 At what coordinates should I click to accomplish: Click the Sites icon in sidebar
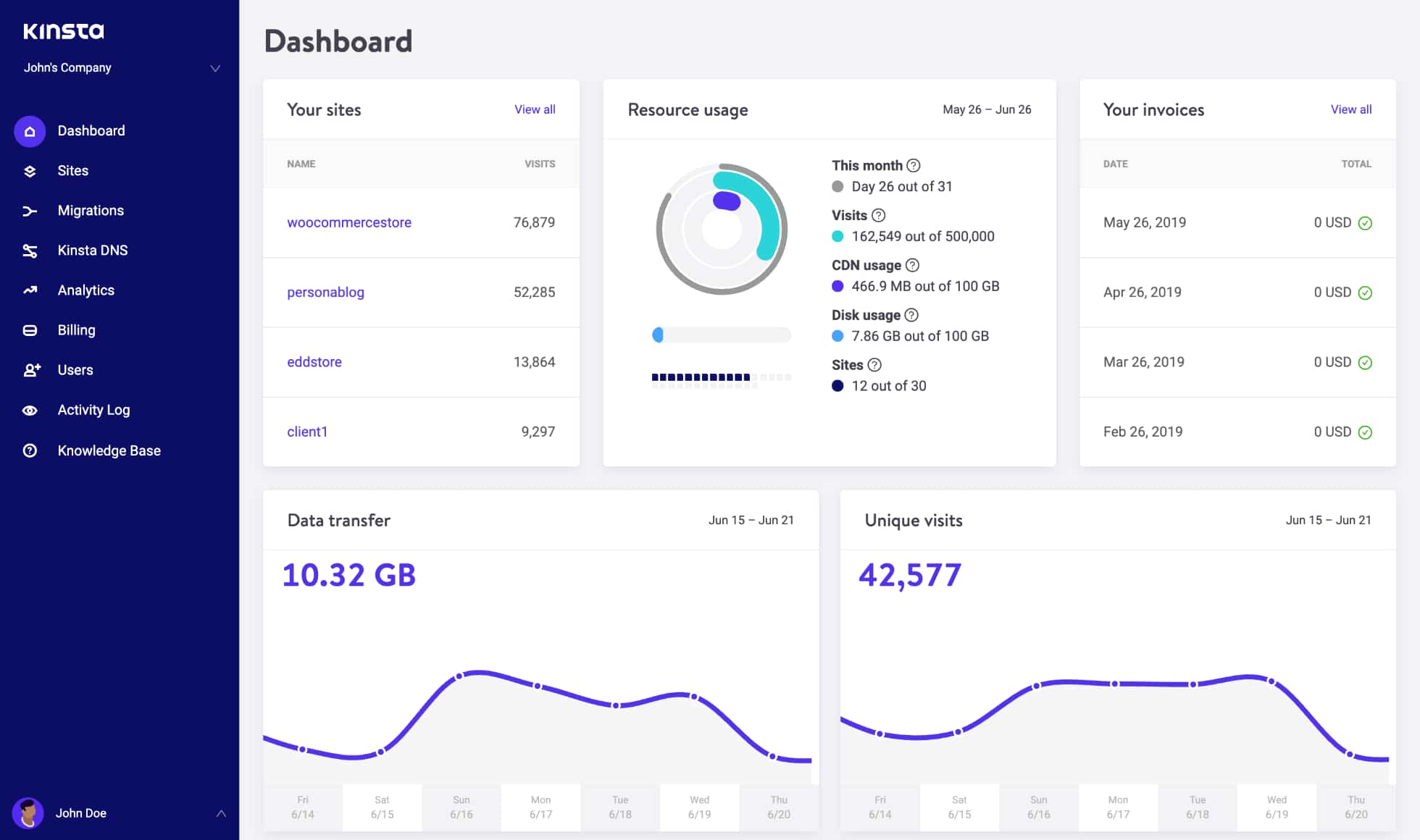[x=29, y=170]
